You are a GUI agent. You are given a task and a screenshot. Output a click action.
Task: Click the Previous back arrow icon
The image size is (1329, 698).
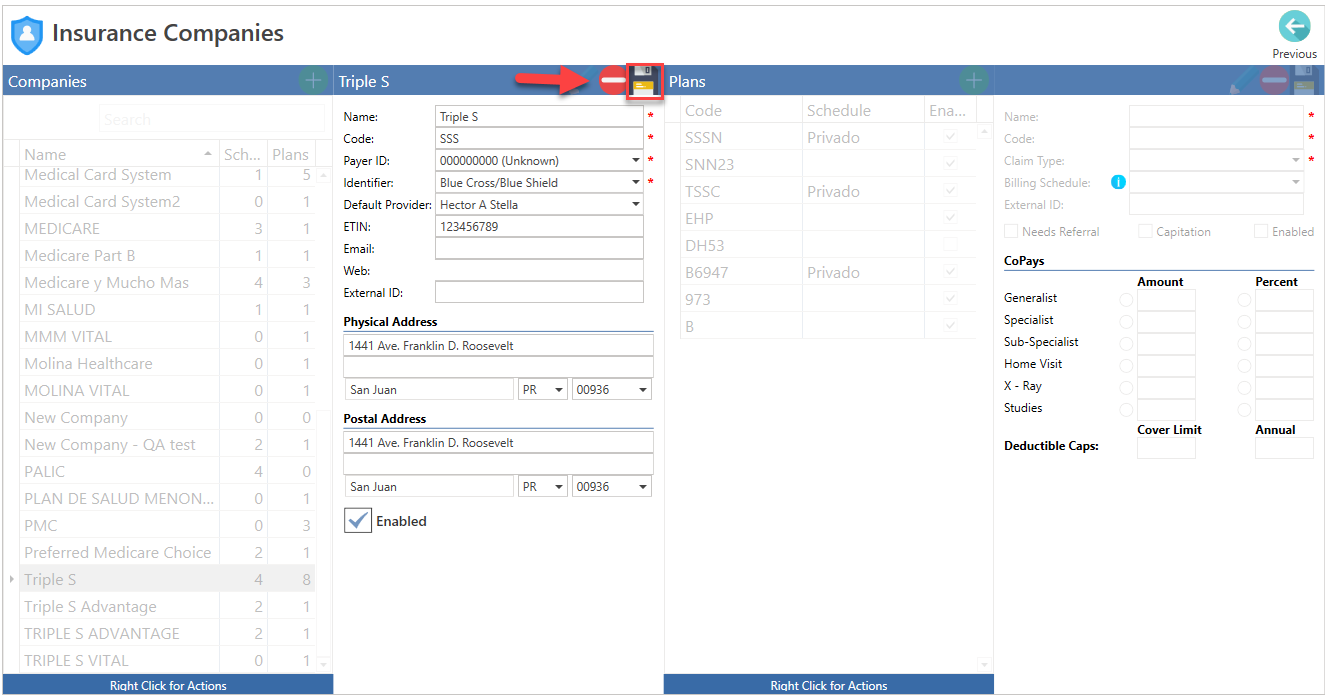[x=1294, y=27]
